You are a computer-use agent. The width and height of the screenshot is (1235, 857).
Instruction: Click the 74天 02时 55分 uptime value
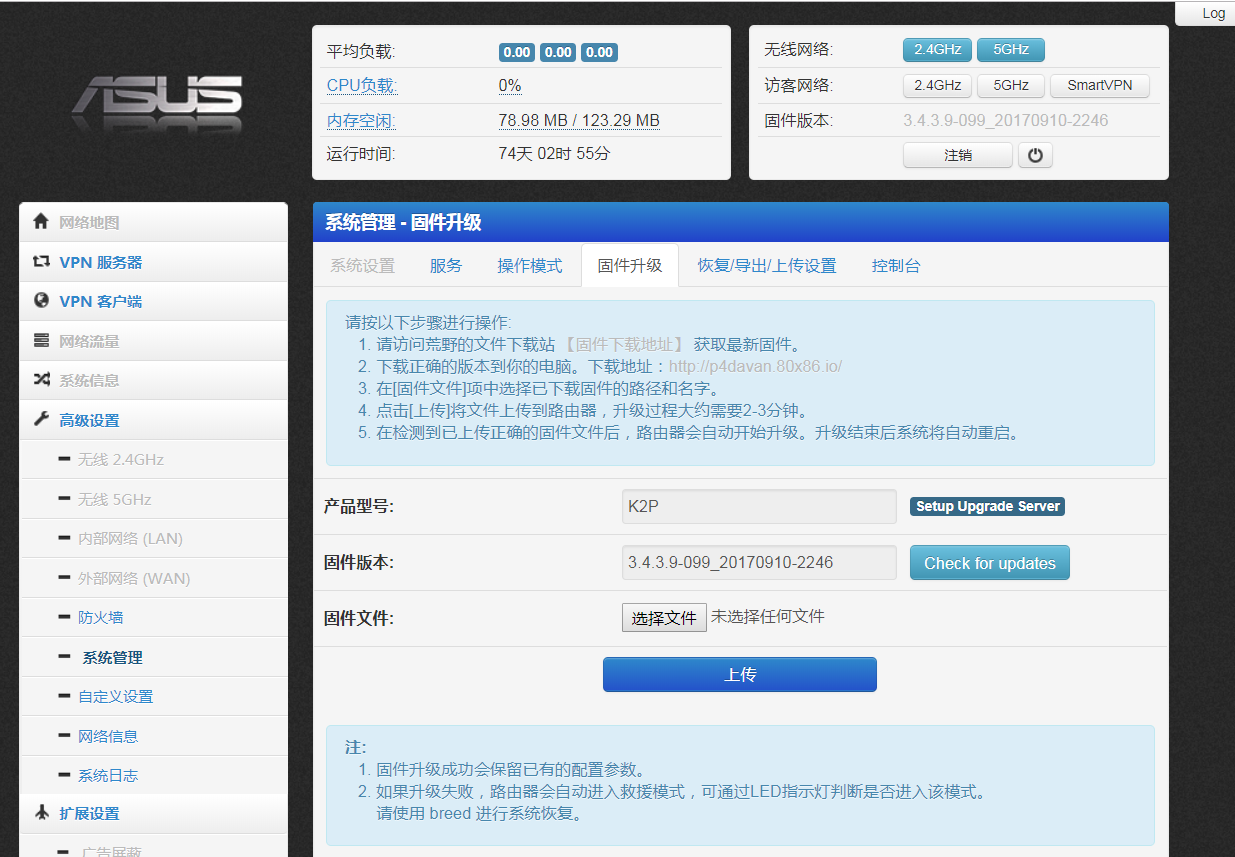pos(554,154)
